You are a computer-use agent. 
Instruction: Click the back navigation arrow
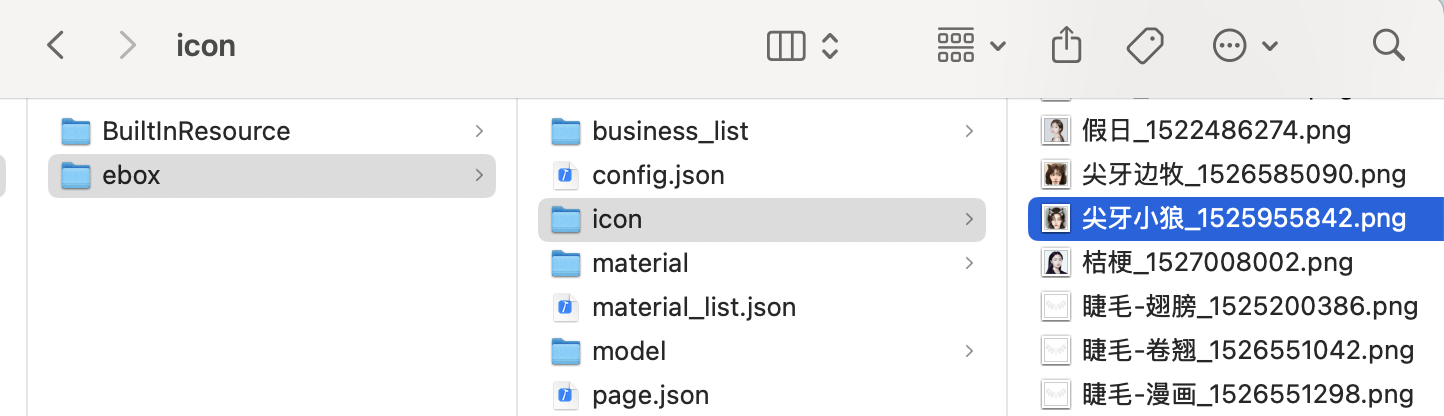click(x=56, y=45)
